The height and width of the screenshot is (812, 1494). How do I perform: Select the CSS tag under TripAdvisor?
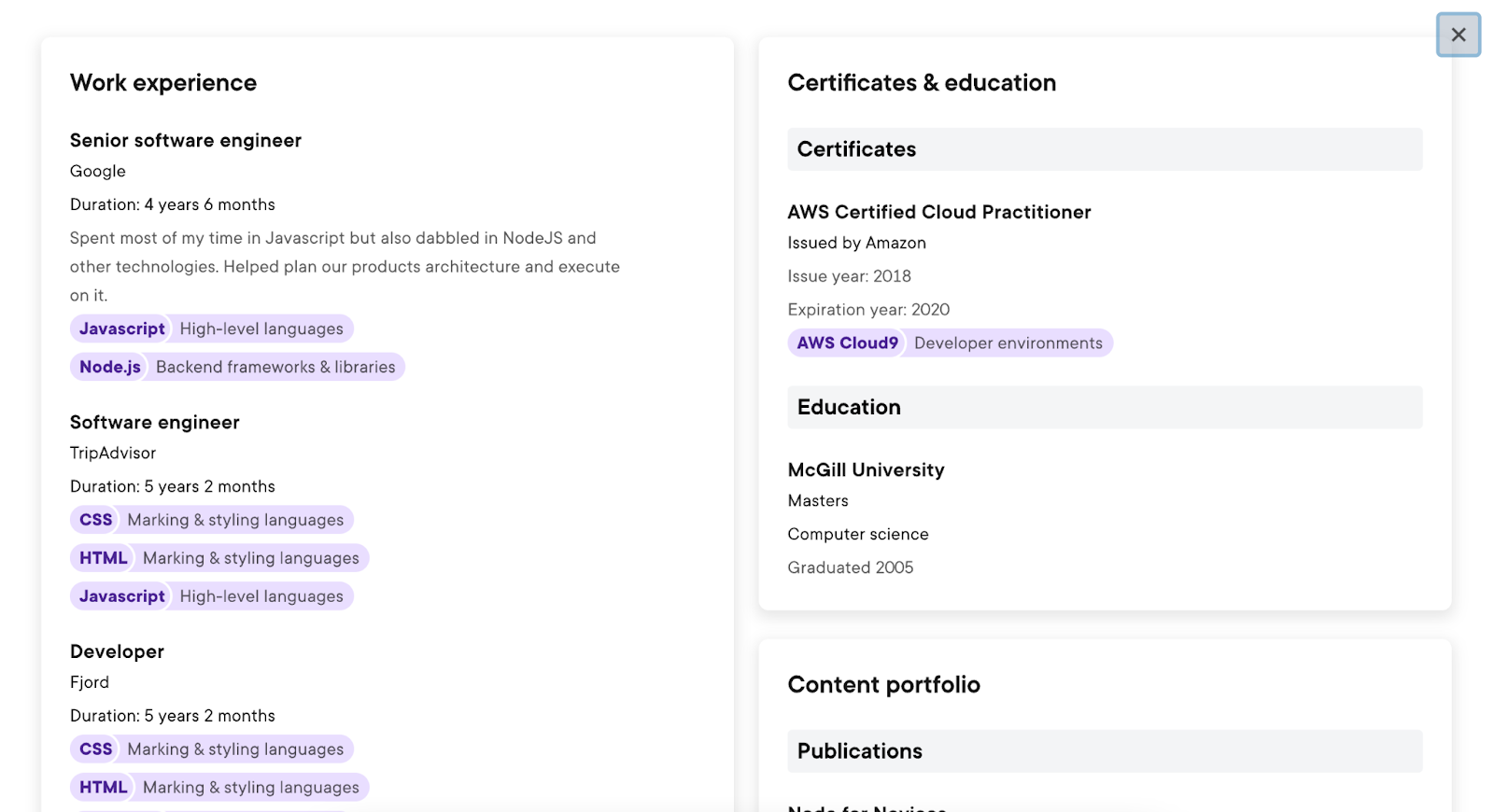click(x=212, y=520)
